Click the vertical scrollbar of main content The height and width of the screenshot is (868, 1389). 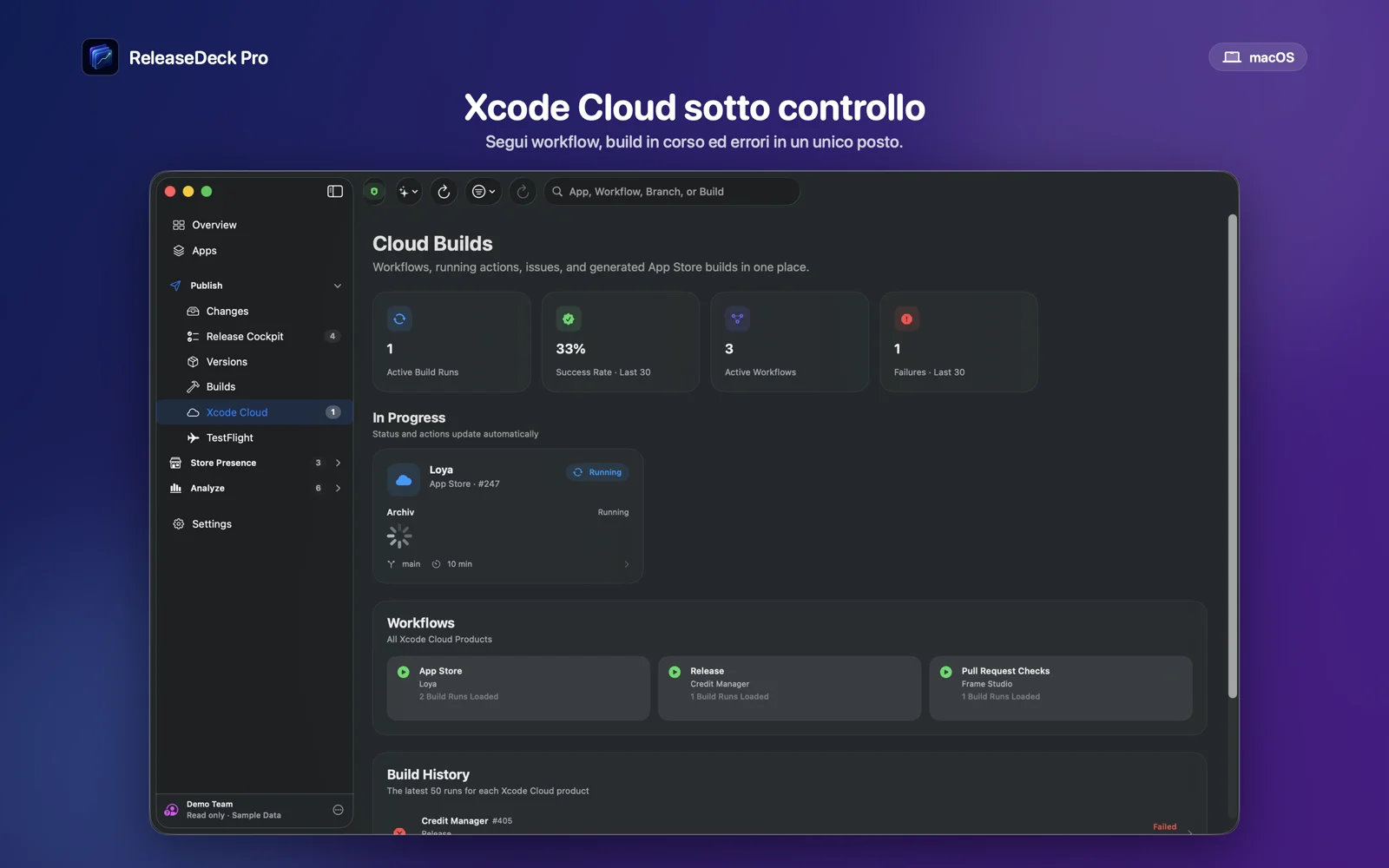pyautogui.click(x=1232, y=456)
